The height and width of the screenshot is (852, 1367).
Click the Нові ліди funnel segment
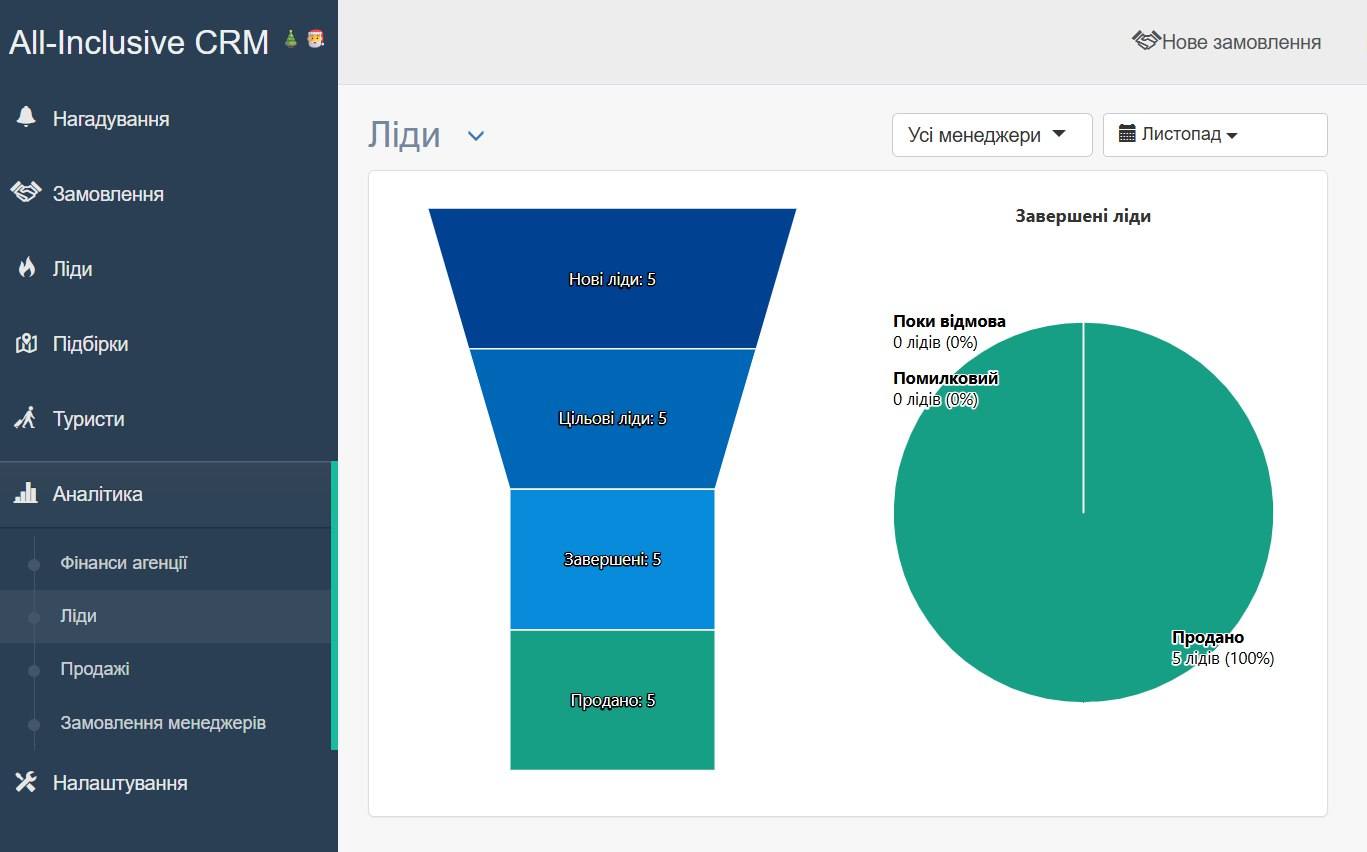click(612, 279)
